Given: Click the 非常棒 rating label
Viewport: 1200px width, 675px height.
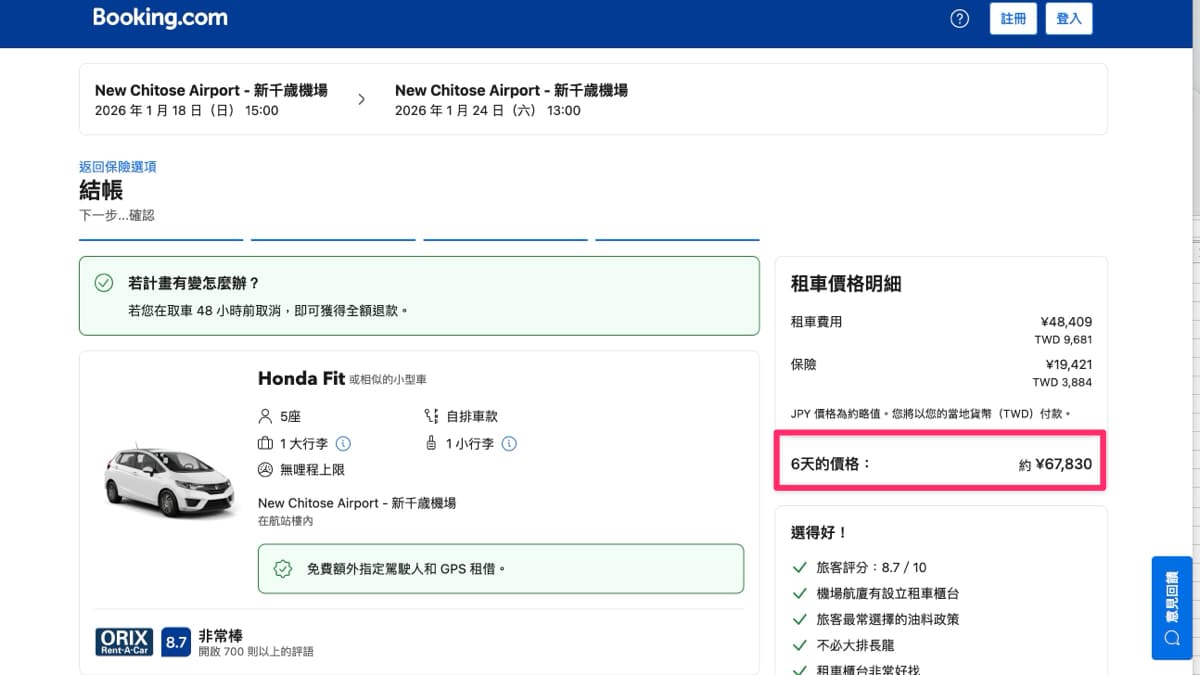Looking at the screenshot, I should [x=221, y=635].
